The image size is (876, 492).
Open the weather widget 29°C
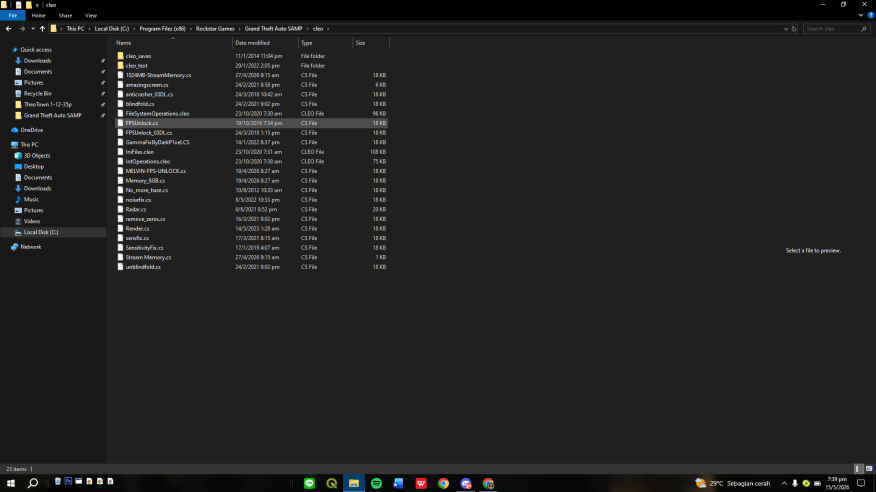[733, 484]
